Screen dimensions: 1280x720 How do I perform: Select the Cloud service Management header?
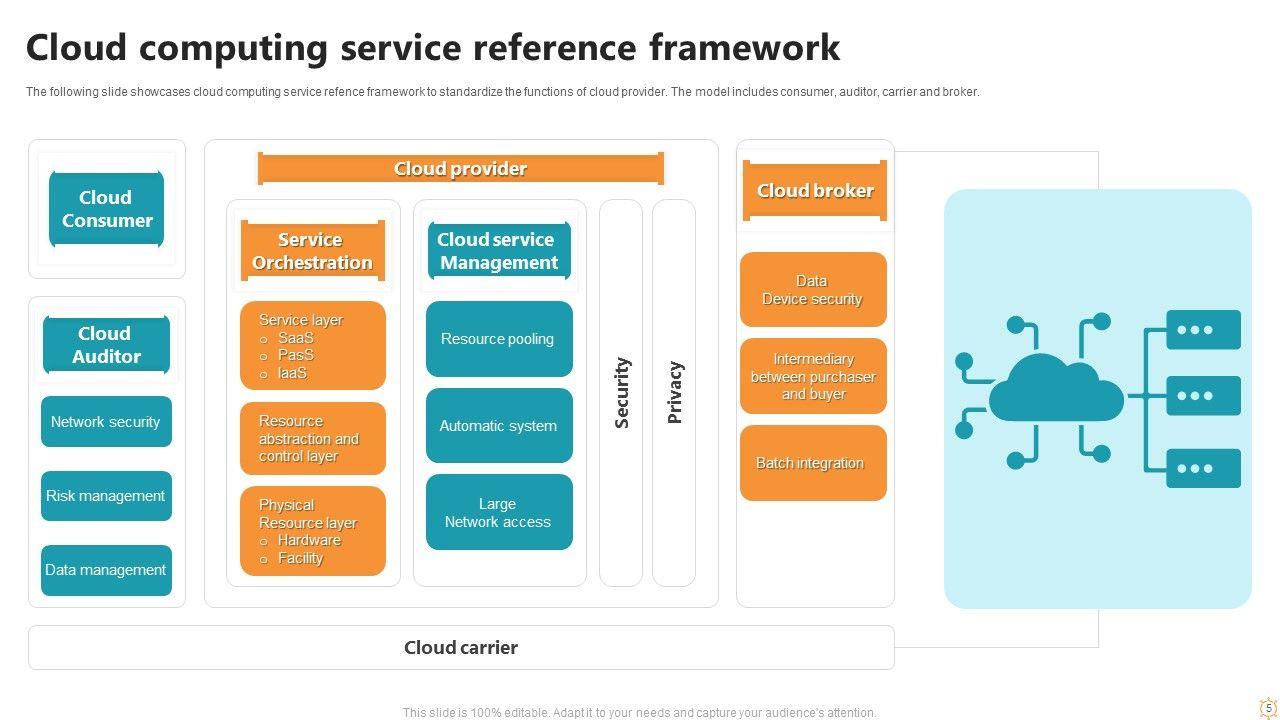point(499,251)
